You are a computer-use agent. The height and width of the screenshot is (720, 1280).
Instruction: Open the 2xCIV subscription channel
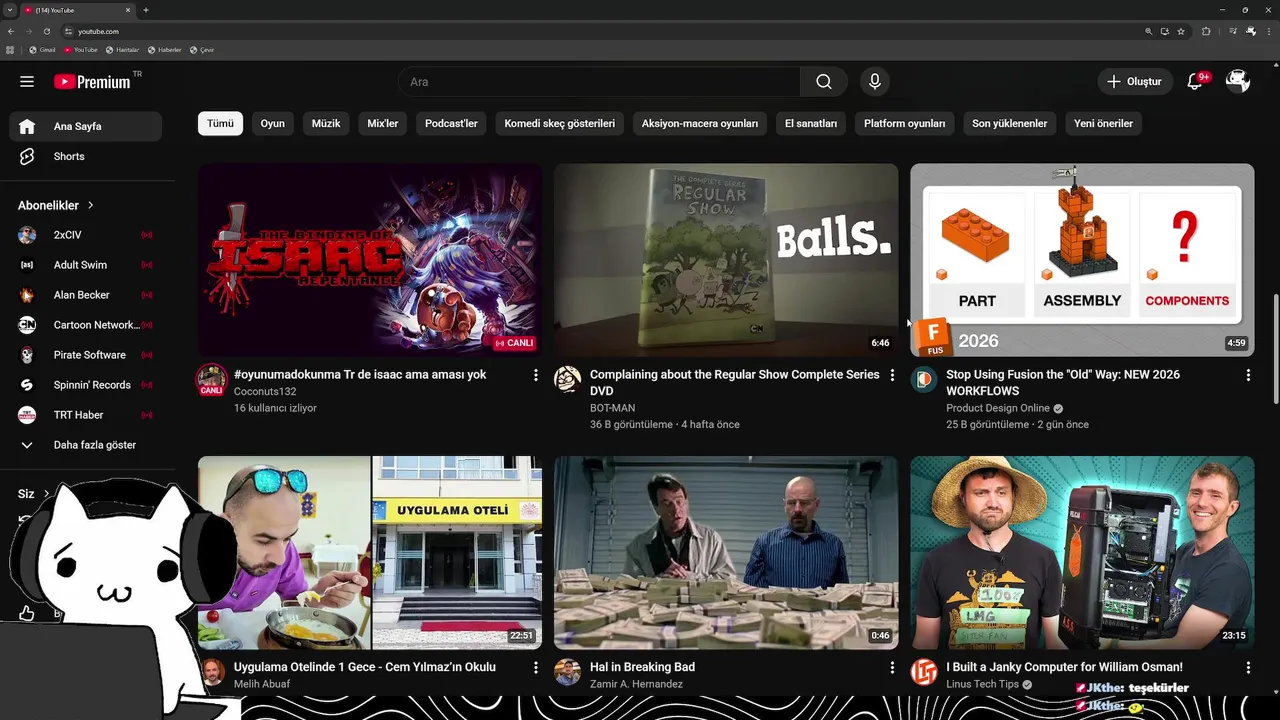coord(86,235)
